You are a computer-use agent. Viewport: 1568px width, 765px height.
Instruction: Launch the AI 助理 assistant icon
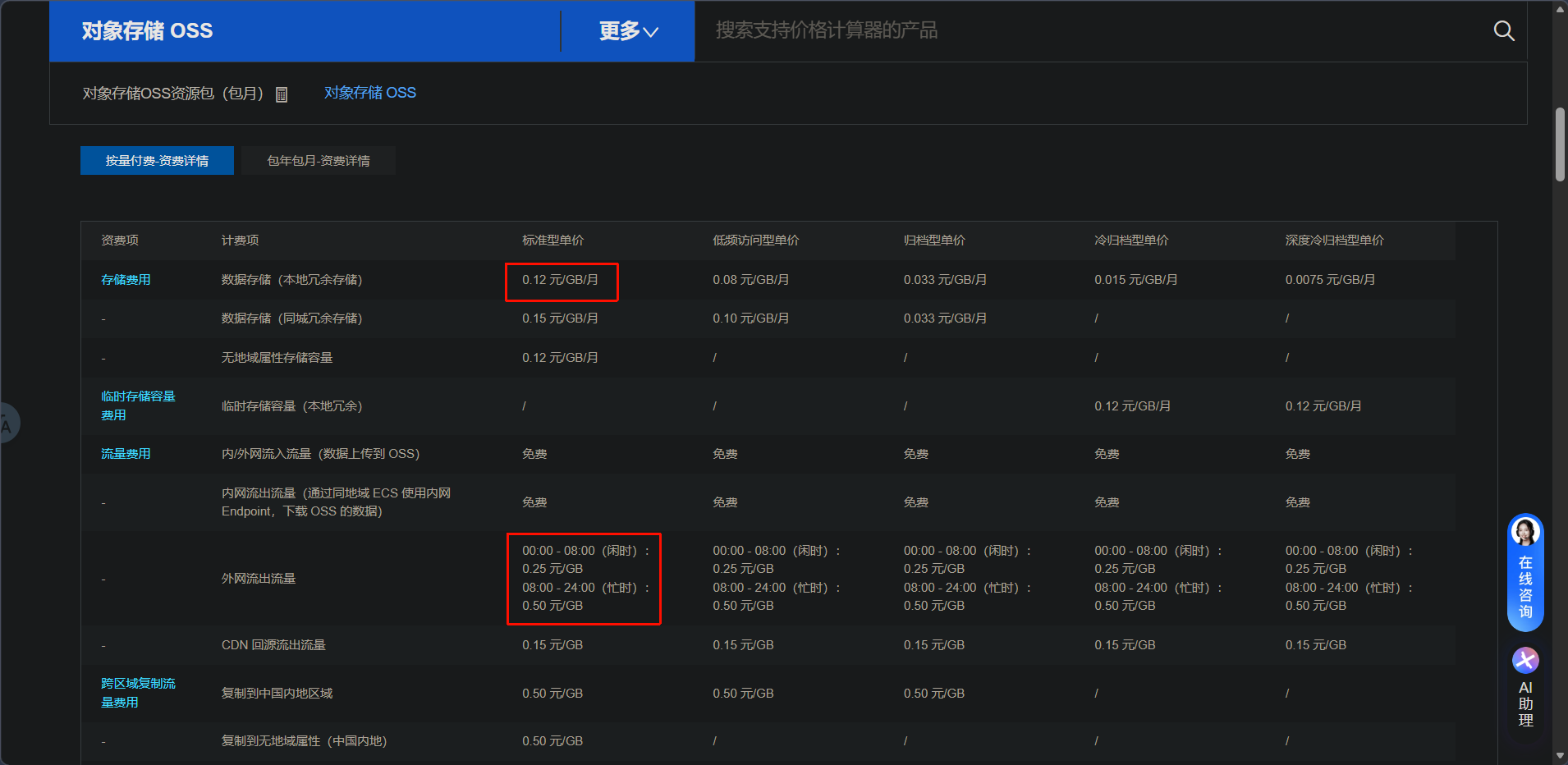coord(1525,661)
